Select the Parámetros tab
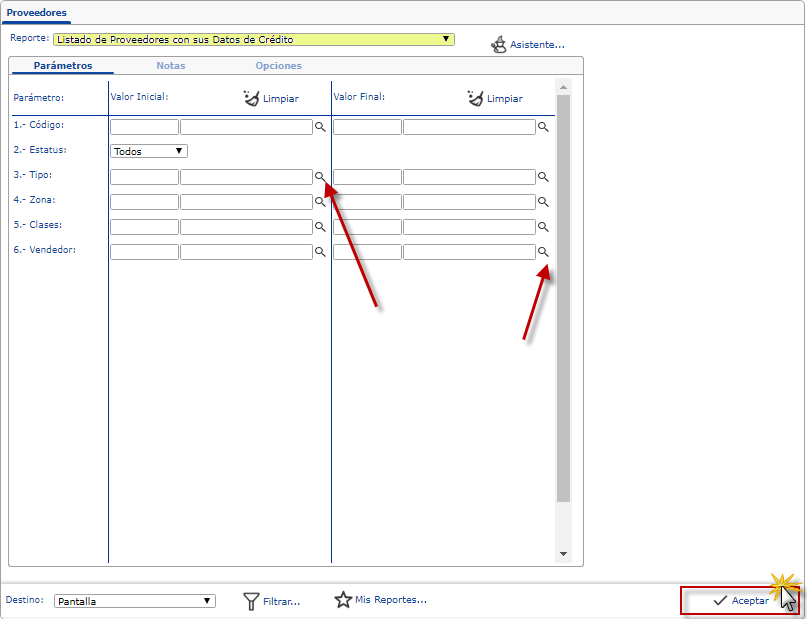The image size is (807, 619). pos(62,66)
